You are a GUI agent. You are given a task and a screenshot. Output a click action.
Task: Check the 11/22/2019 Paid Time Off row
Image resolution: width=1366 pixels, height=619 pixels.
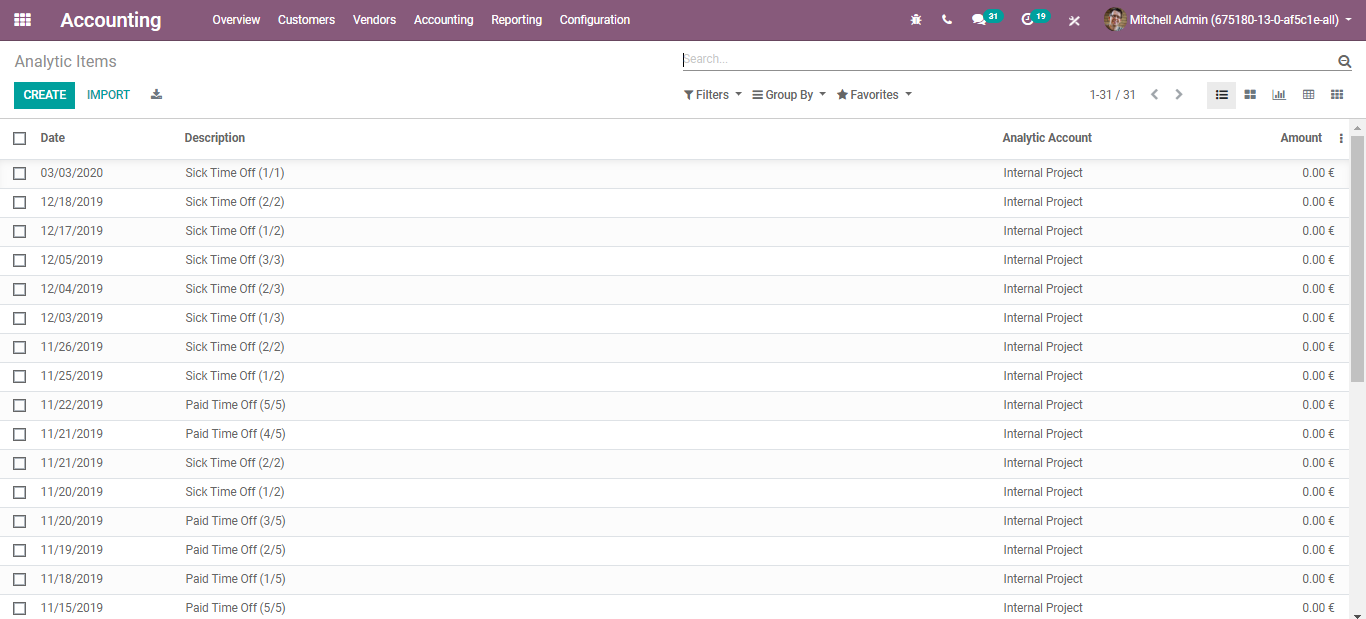20,405
